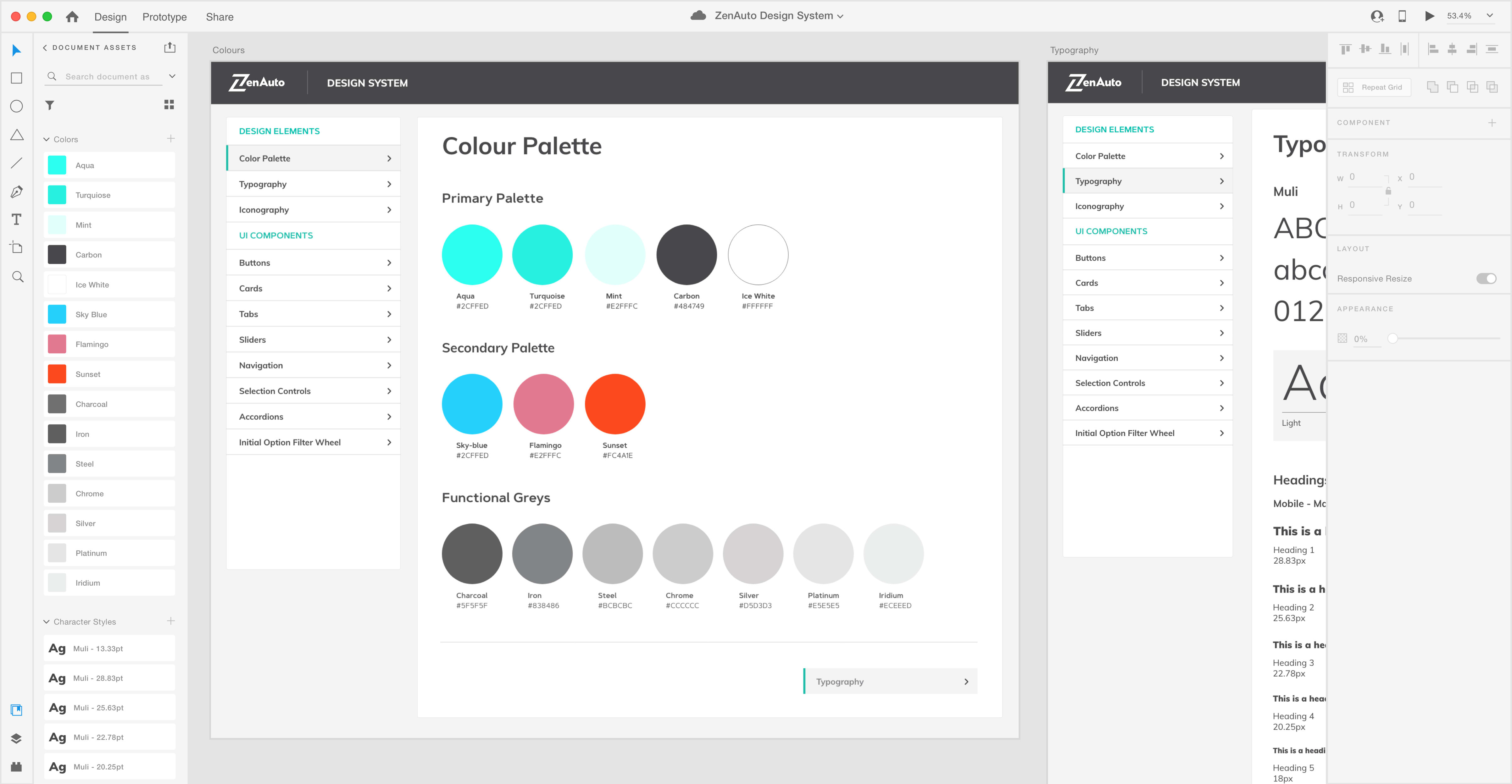Collapse the Colors assets section
Image resolution: width=1512 pixels, height=784 pixels.
(x=46, y=139)
